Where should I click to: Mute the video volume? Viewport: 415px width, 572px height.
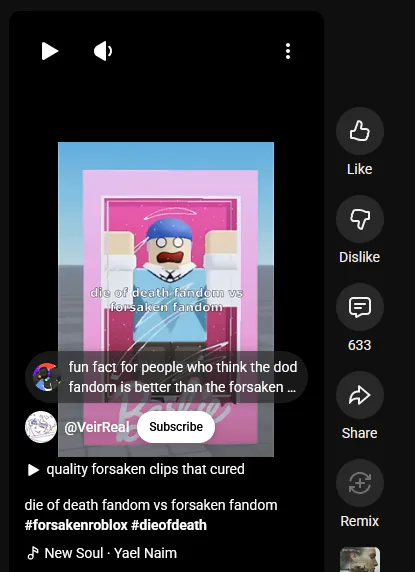(x=103, y=51)
